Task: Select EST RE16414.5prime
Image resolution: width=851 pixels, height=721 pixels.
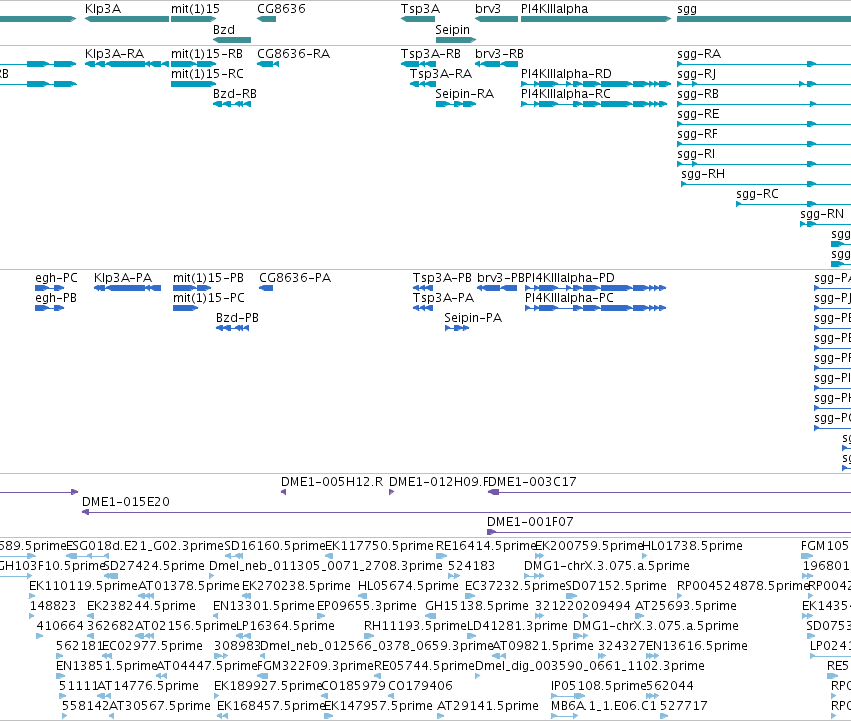Action: tap(441, 556)
